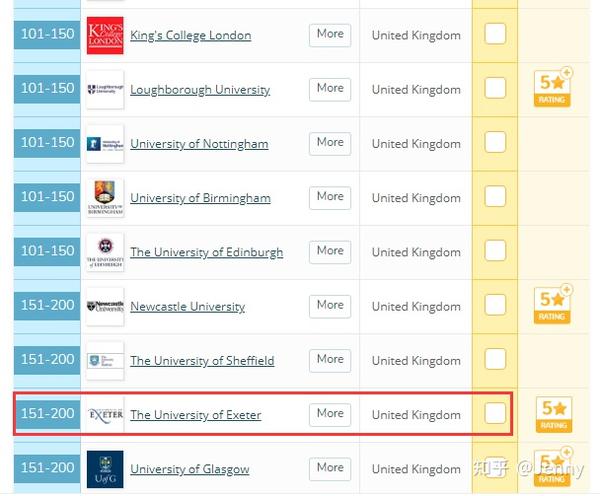
Task: Tick compare checkbox for University of Nottingham
Action: pyautogui.click(x=495, y=142)
